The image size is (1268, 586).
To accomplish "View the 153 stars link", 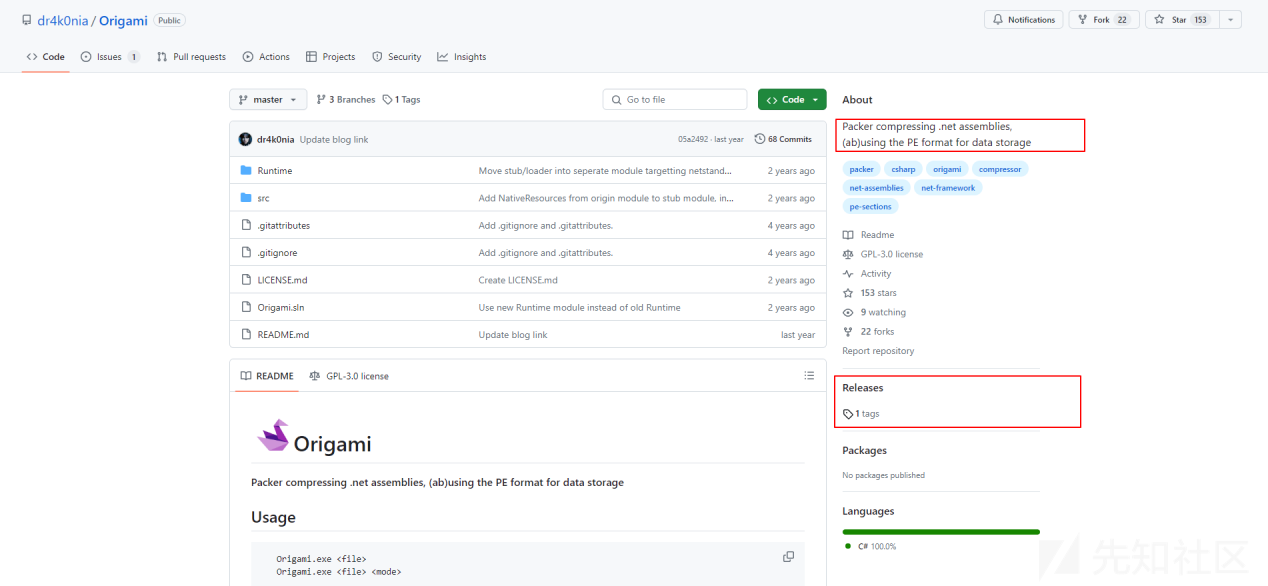I will pyautogui.click(x=870, y=293).
